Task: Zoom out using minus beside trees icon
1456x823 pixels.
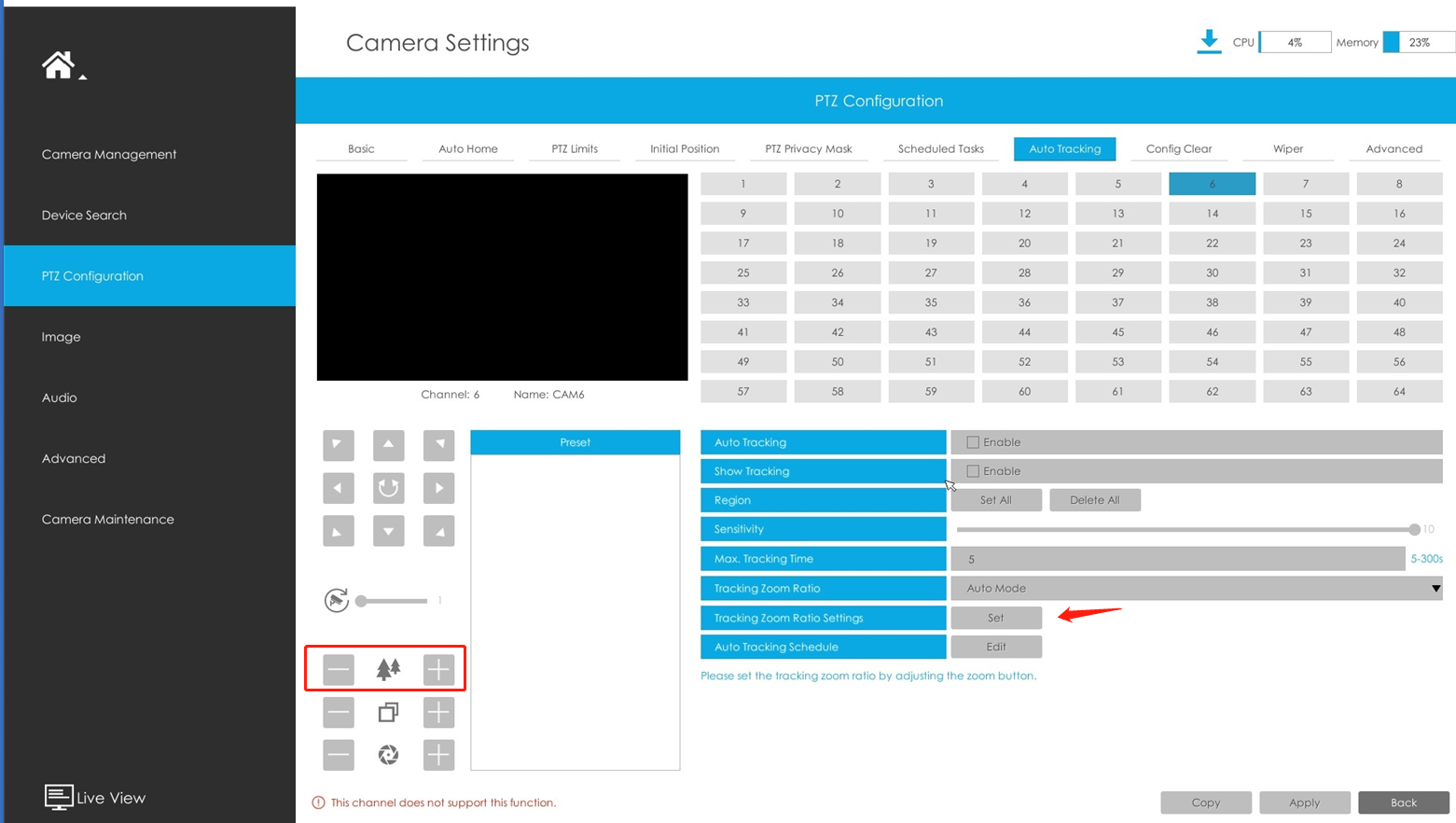Action: pos(339,669)
